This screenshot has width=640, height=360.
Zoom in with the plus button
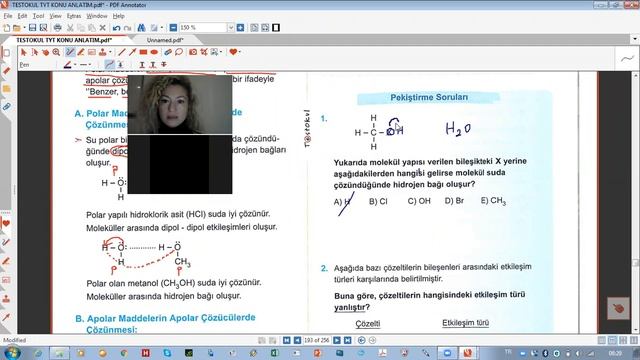click(x=240, y=28)
